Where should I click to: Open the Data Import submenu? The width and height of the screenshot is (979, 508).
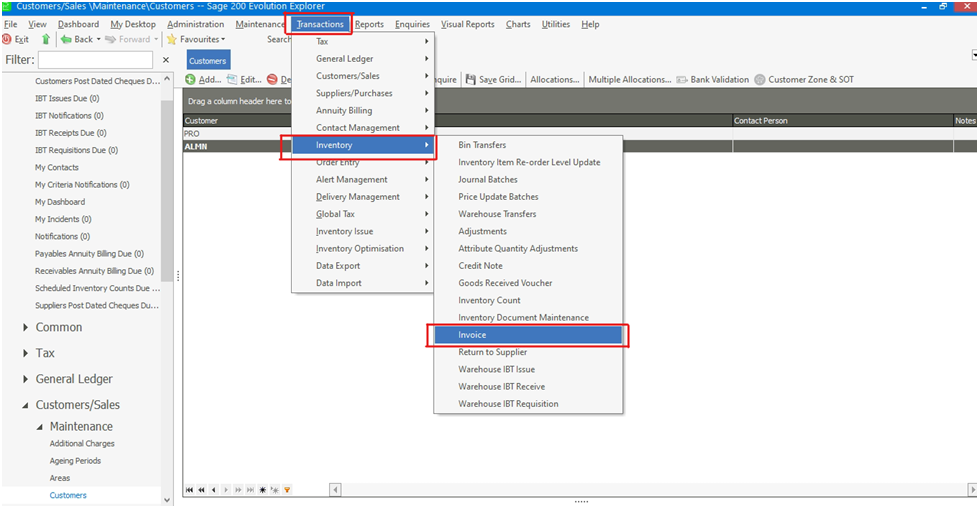pyautogui.click(x=362, y=283)
